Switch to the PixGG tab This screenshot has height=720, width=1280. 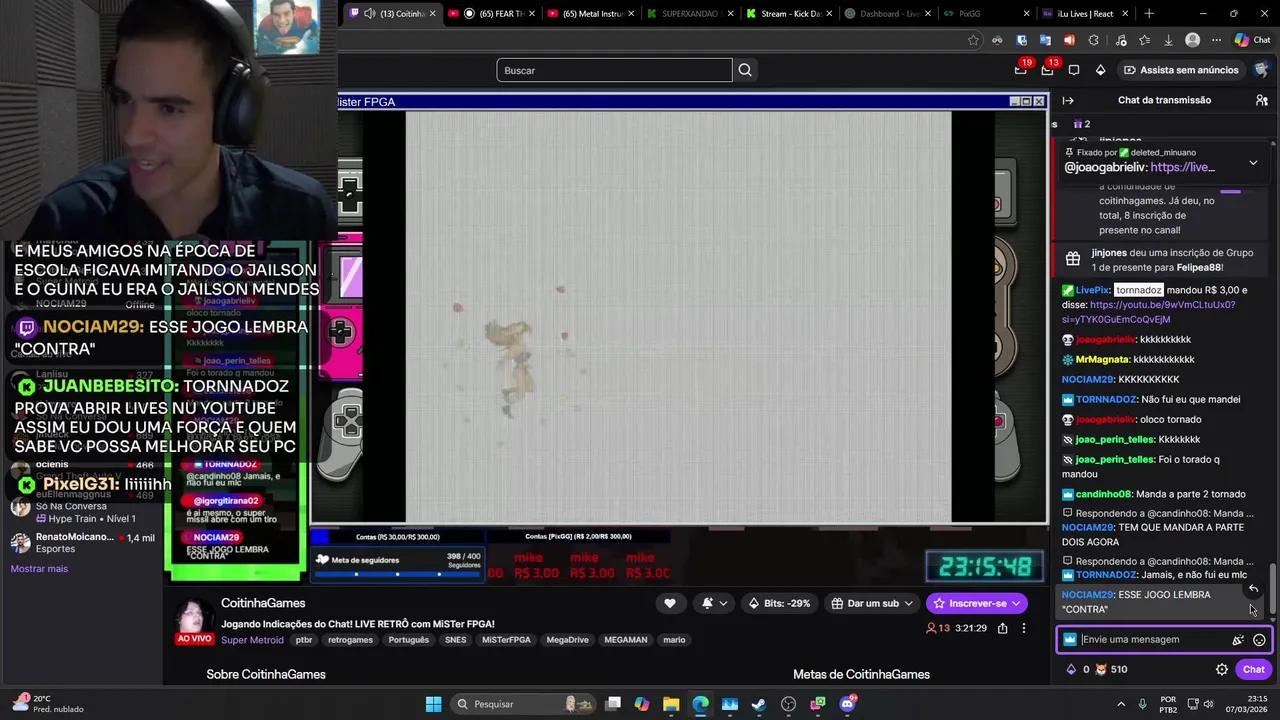click(985, 14)
